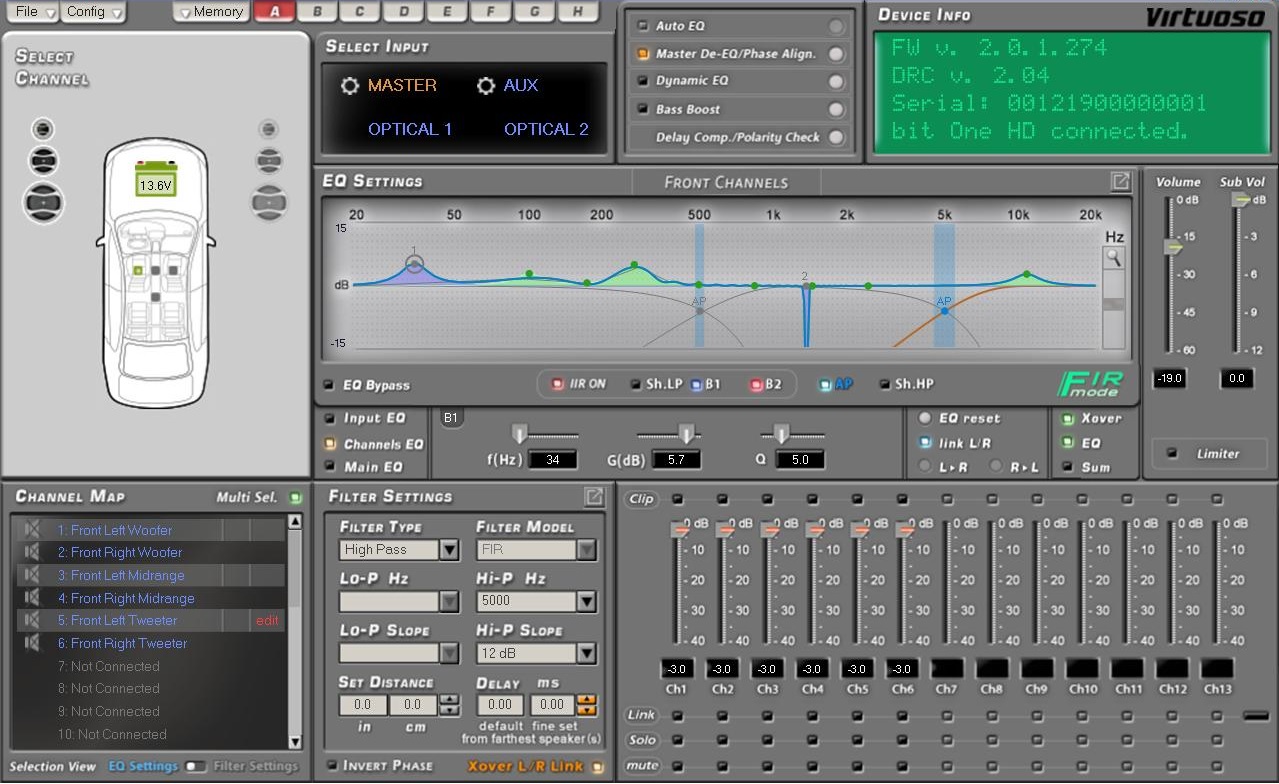Open the Filter Type dropdown
This screenshot has width=1279, height=784.
tap(447, 549)
